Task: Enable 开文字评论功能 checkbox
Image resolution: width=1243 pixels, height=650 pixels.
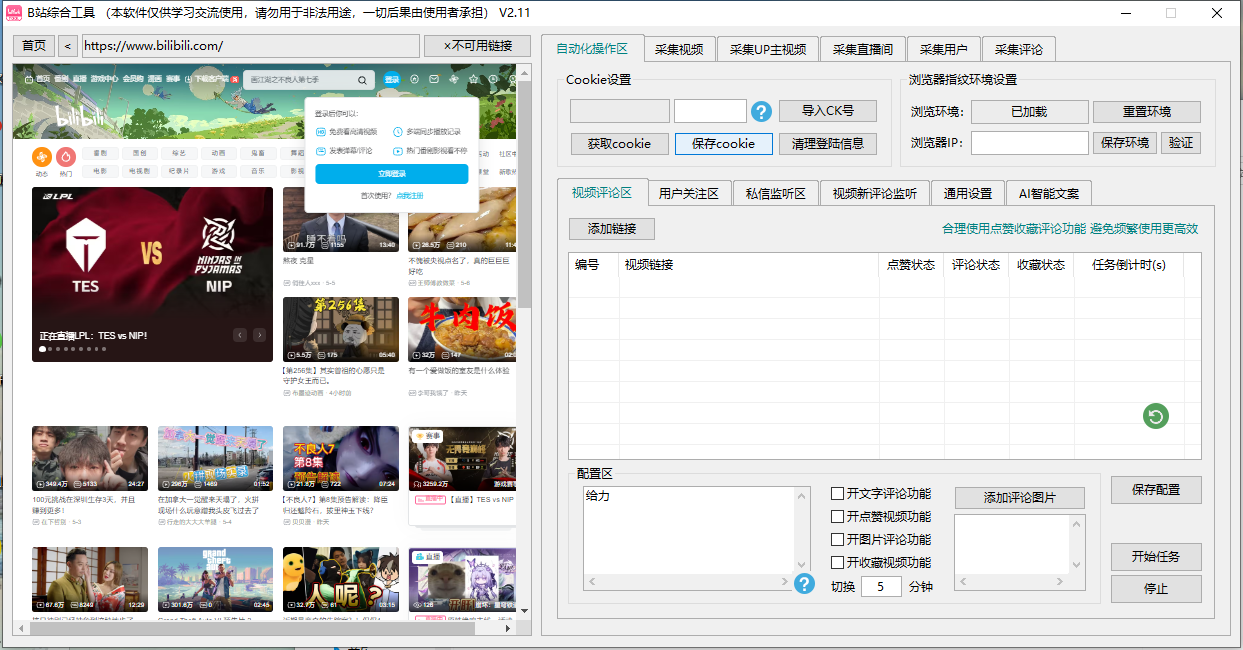Action: [x=838, y=494]
